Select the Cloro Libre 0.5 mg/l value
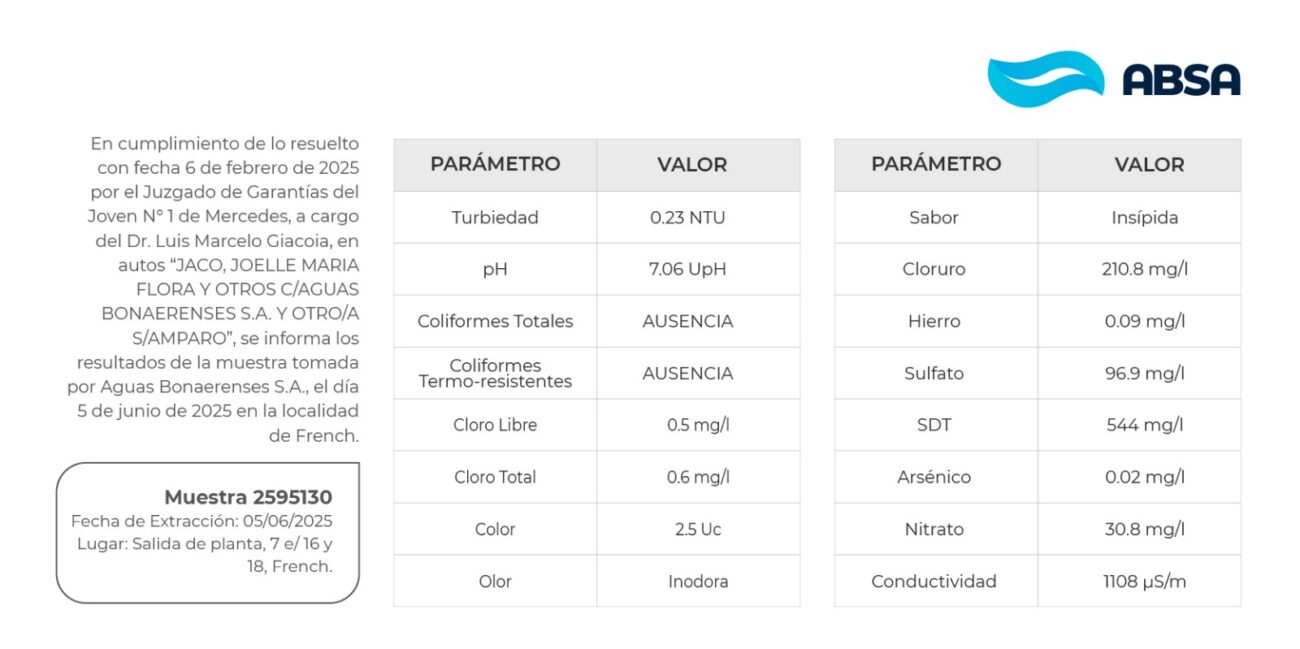Image resolution: width=1300 pixels, height=649 pixels. point(698,425)
